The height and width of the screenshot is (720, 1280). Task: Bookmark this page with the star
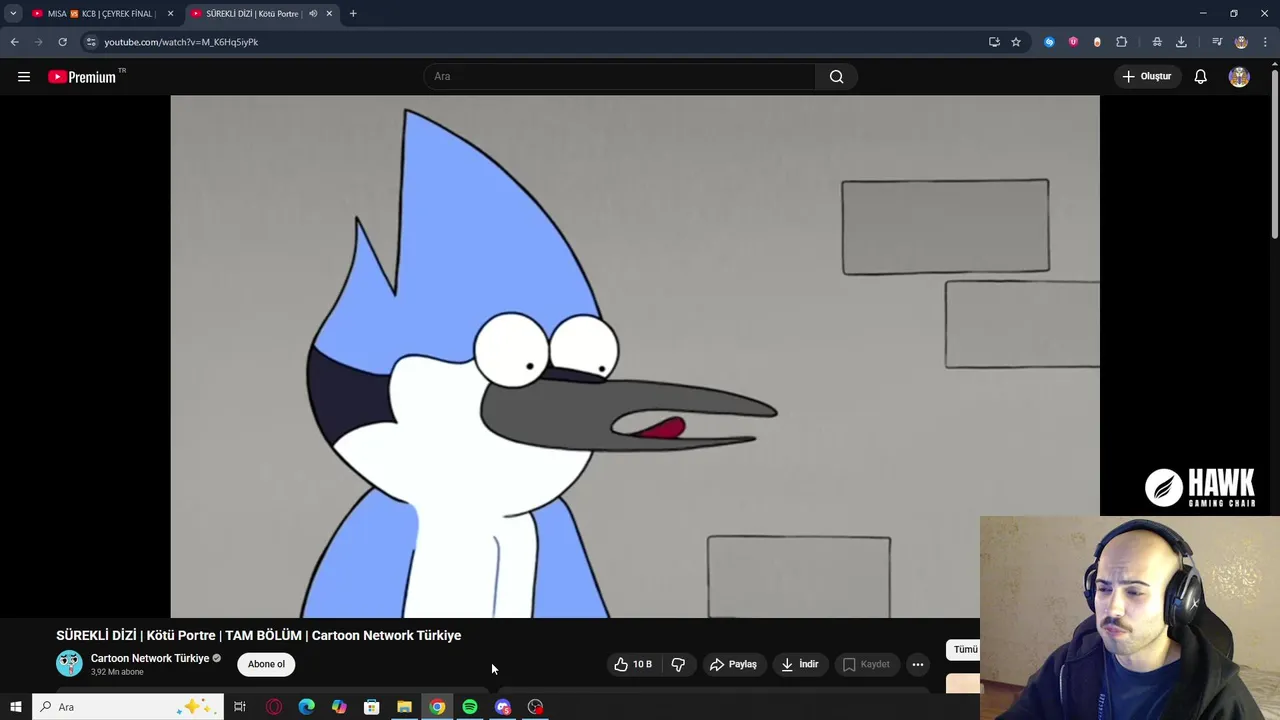pyautogui.click(x=1016, y=42)
